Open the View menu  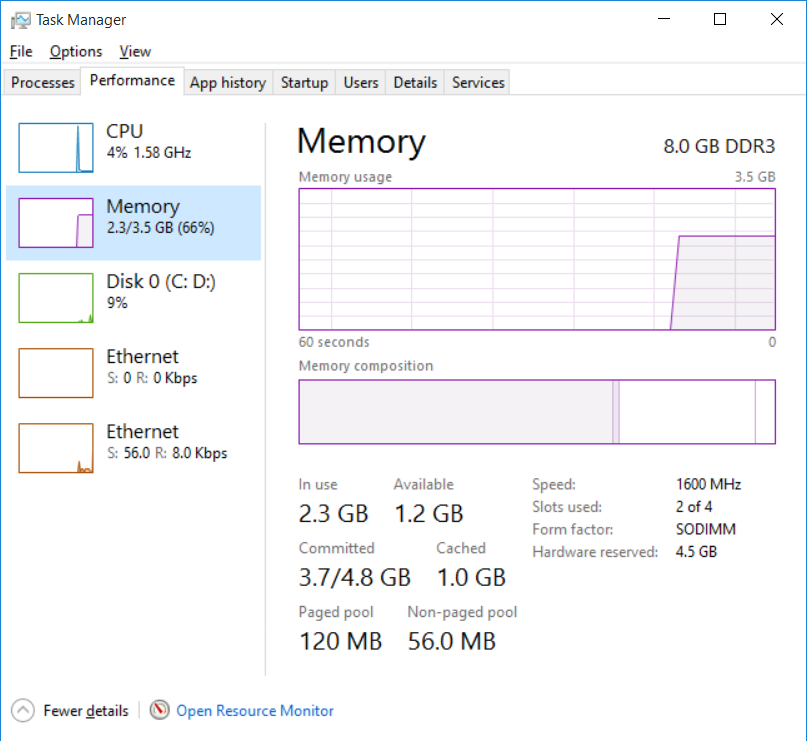point(135,51)
